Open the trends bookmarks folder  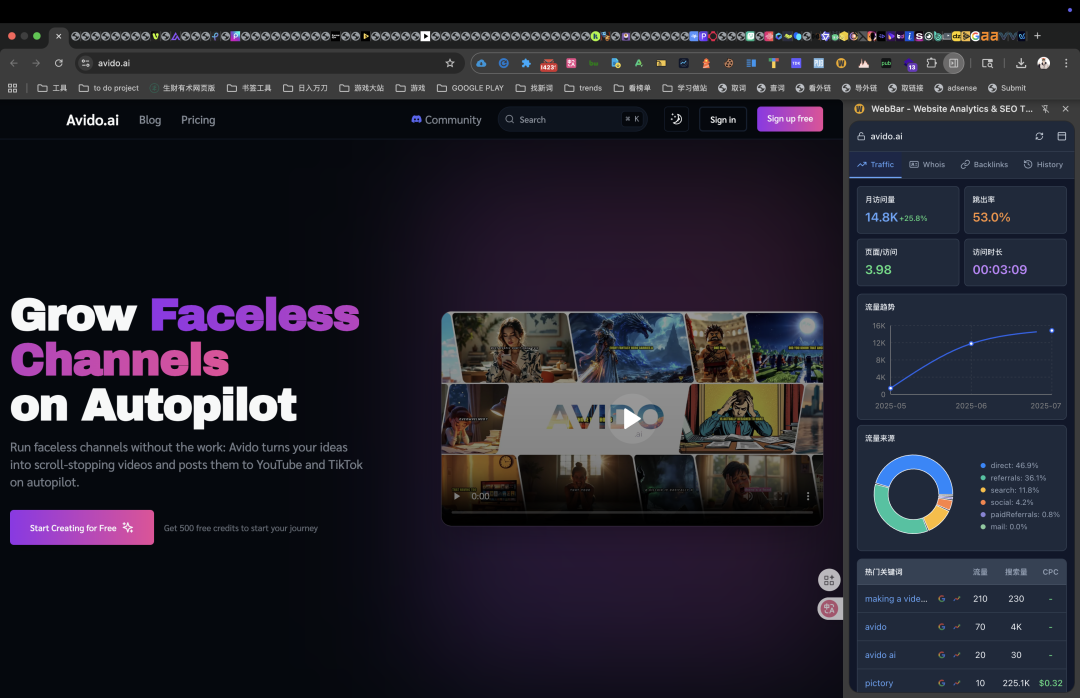point(583,88)
